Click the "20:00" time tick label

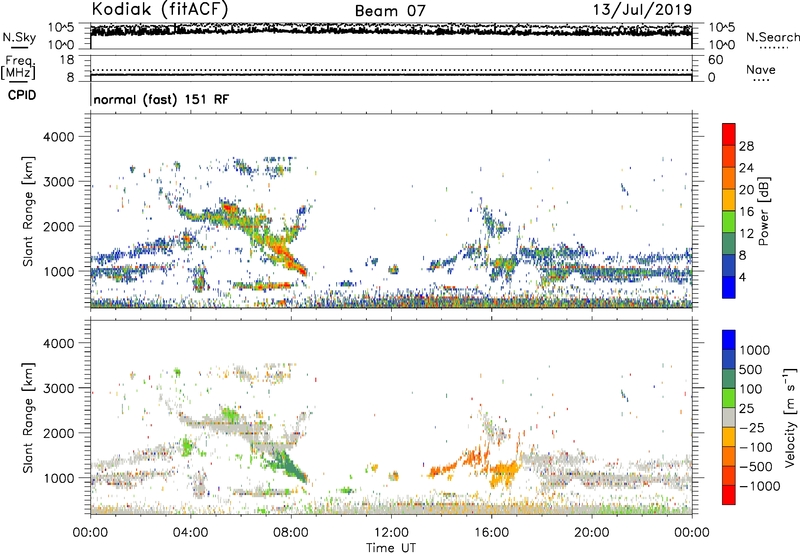(x=592, y=533)
